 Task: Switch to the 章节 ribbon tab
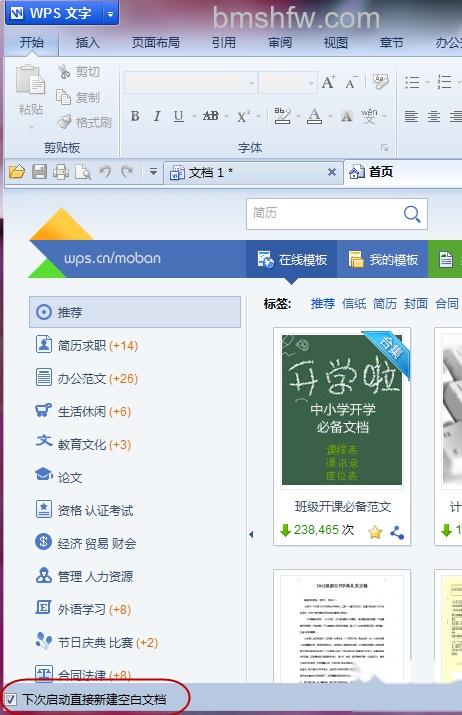click(x=392, y=42)
